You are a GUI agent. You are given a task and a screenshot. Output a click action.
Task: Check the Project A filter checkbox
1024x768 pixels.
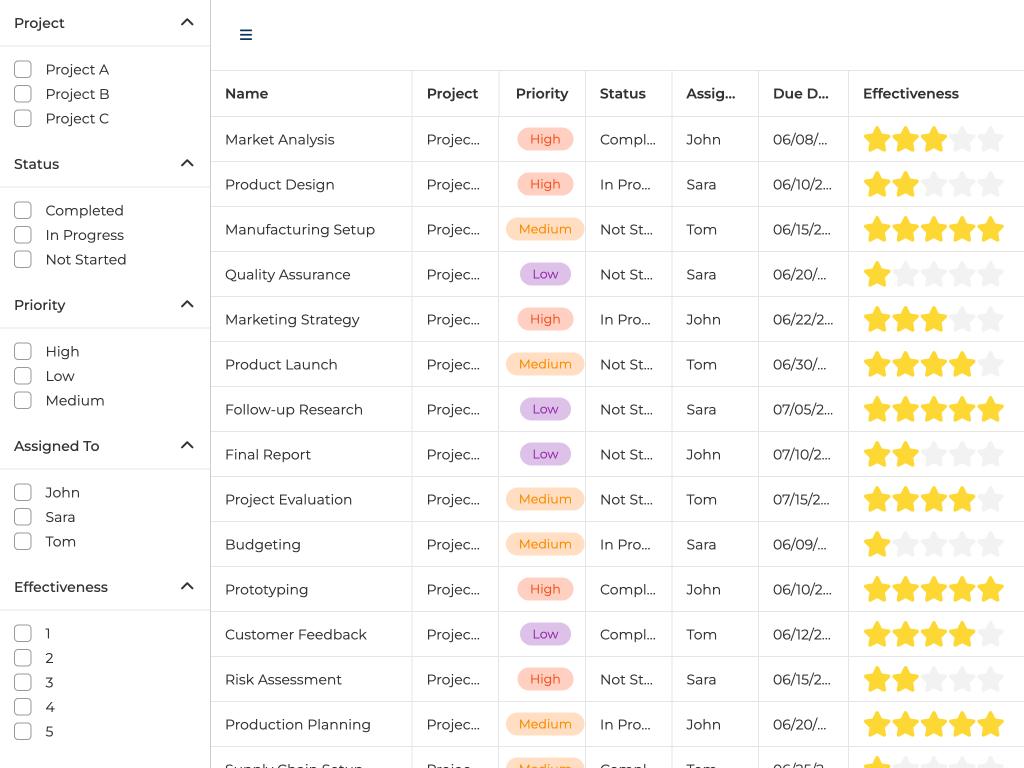(x=23, y=70)
